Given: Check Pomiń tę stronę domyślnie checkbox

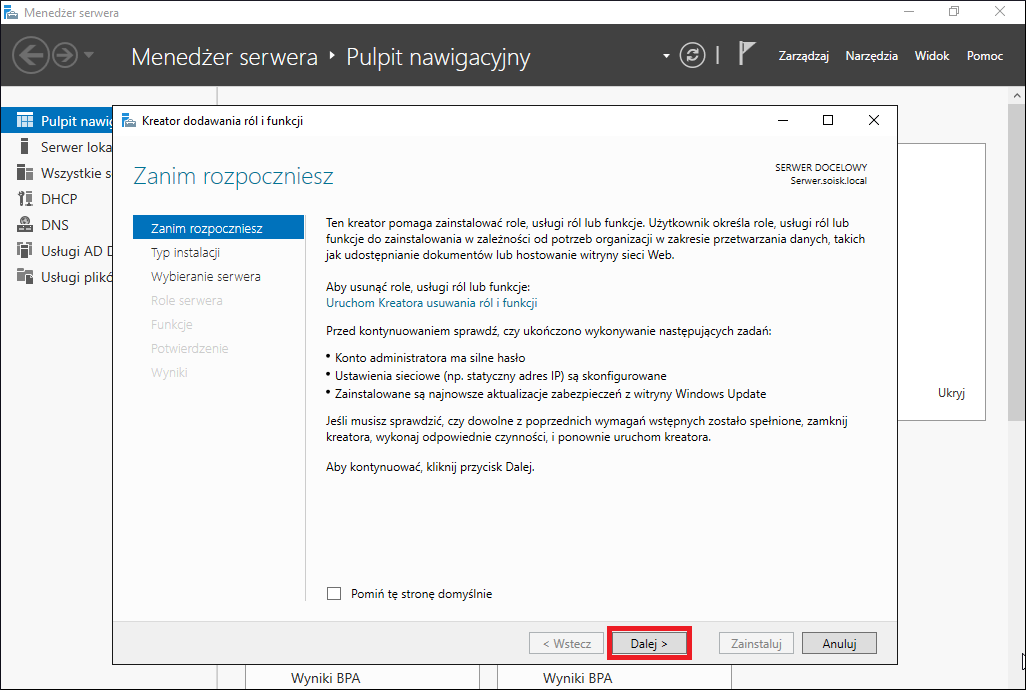Looking at the screenshot, I should [x=334, y=594].
